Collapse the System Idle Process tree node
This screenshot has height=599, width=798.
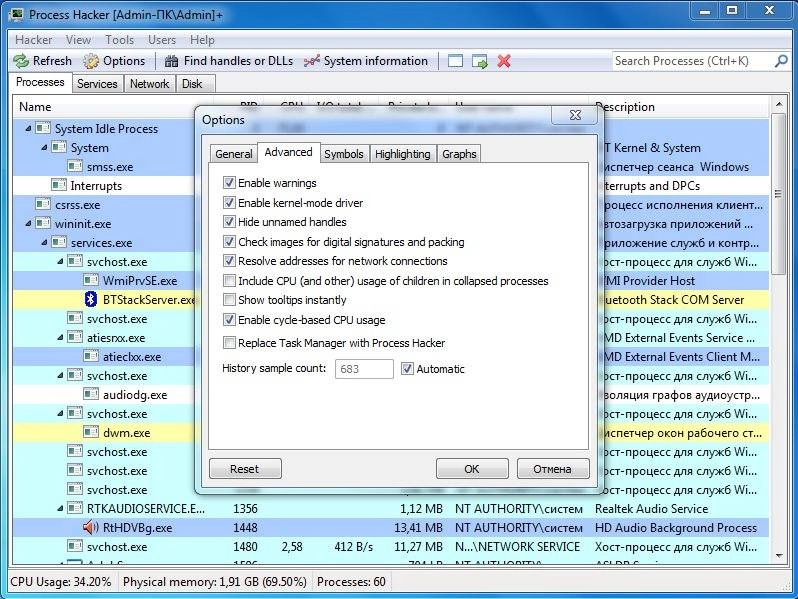coord(28,129)
